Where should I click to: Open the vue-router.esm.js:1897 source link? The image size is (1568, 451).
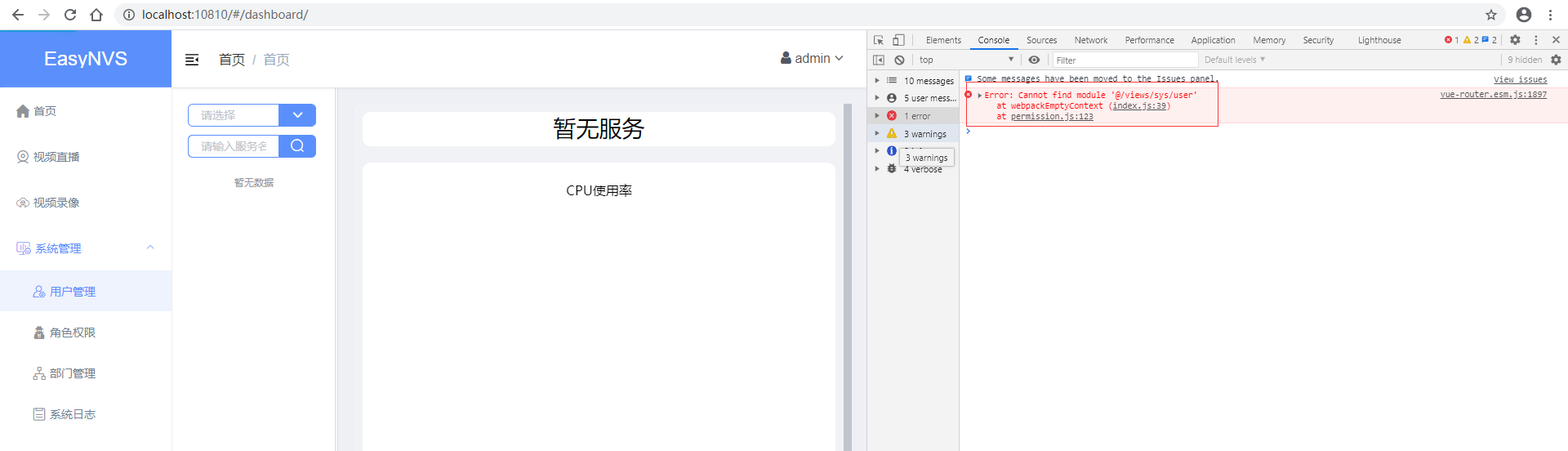[1493, 95]
